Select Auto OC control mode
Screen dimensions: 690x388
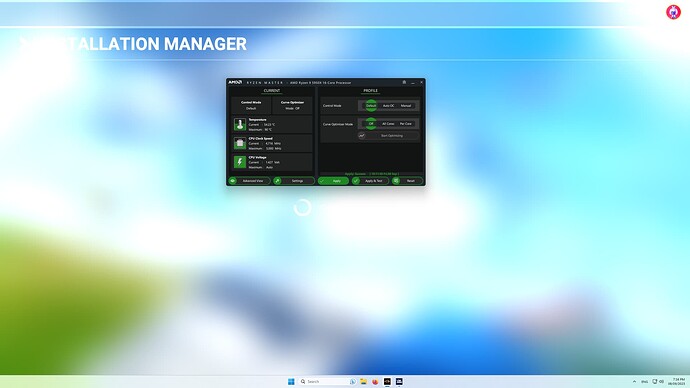[x=388, y=106]
